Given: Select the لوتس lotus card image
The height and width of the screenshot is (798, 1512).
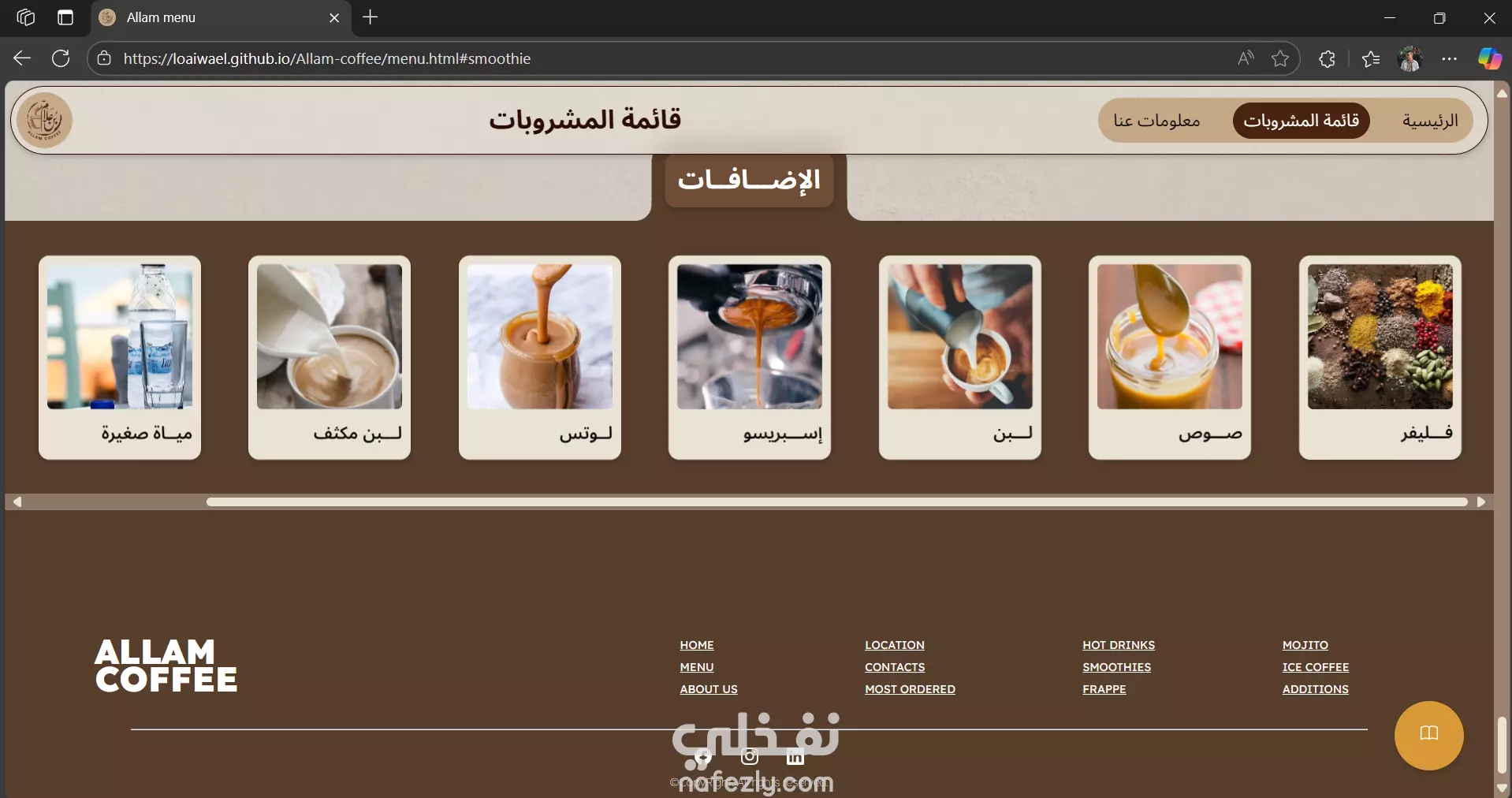Looking at the screenshot, I should click(x=540, y=337).
